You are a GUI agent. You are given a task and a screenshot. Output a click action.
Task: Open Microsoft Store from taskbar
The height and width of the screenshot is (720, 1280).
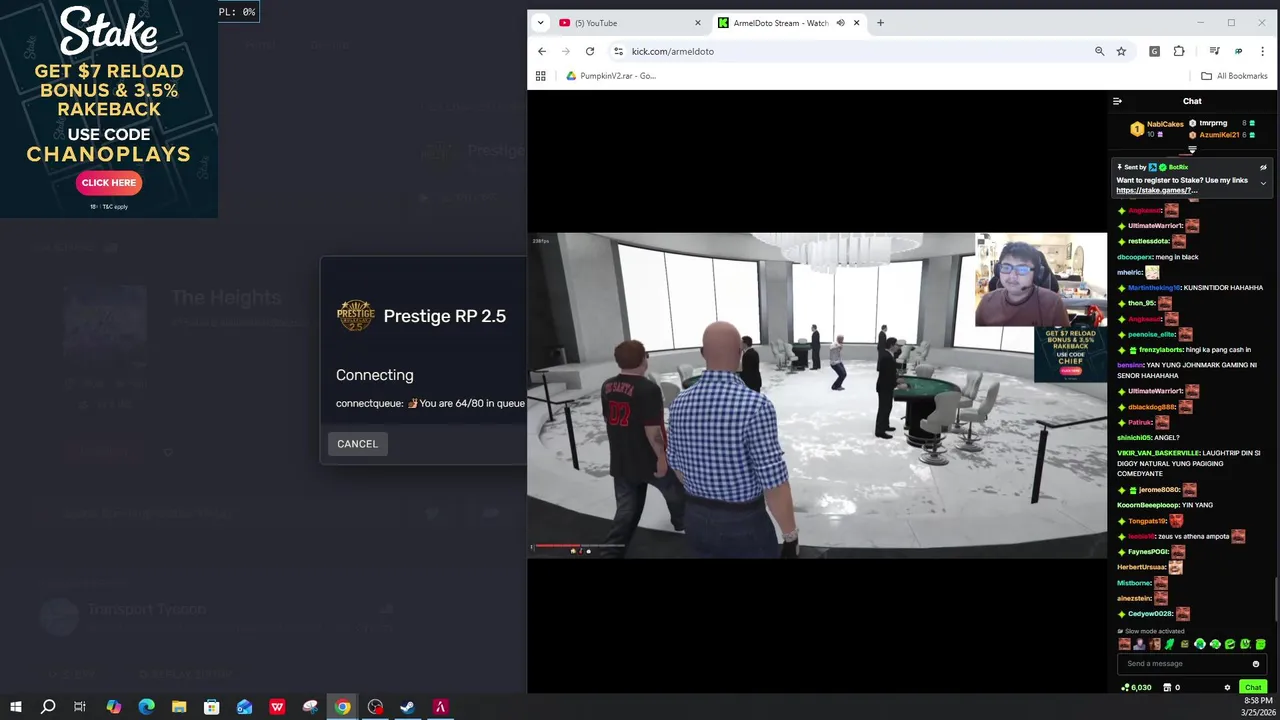tap(212, 707)
